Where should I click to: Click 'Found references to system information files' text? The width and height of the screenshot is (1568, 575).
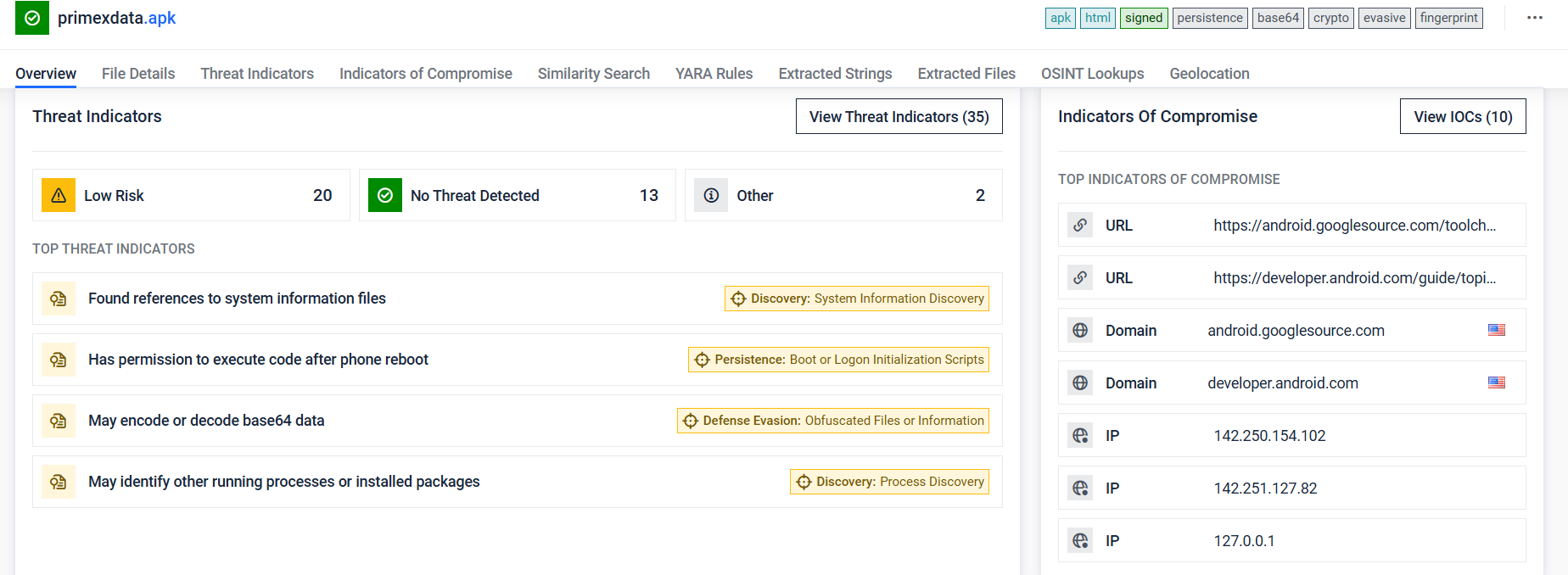tap(237, 299)
